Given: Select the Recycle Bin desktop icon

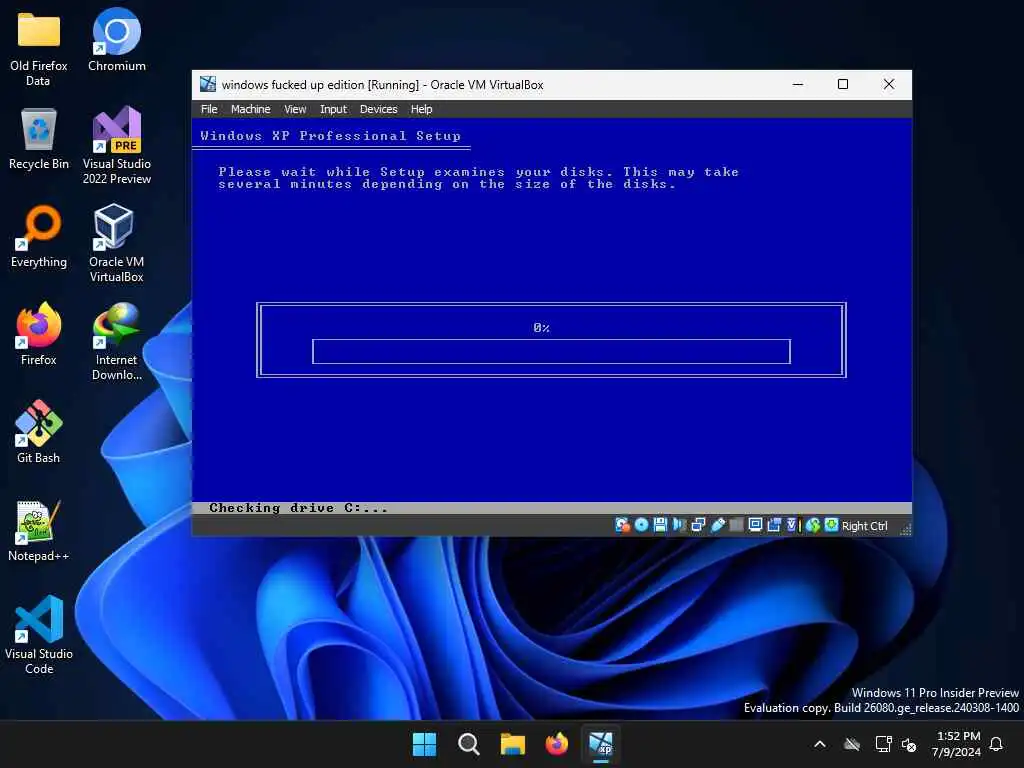Looking at the screenshot, I should [39, 139].
